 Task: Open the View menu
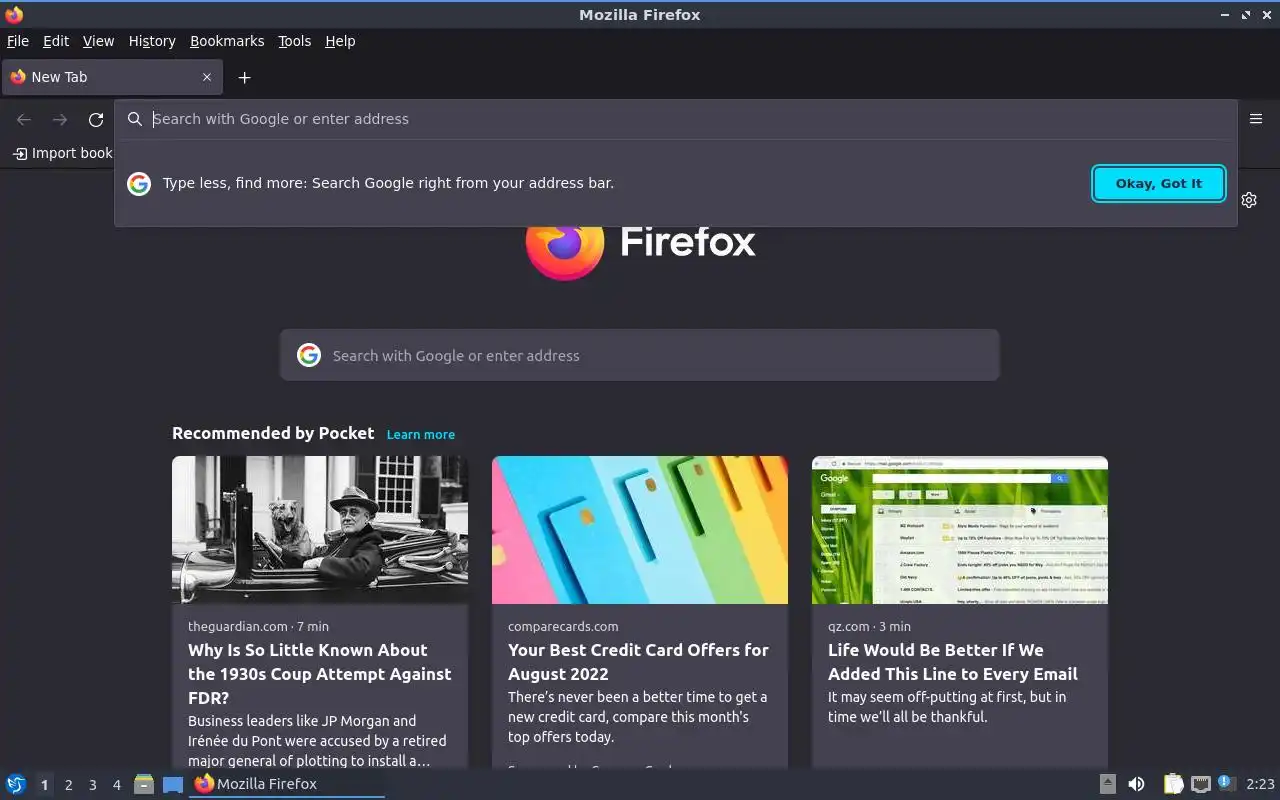click(98, 41)
